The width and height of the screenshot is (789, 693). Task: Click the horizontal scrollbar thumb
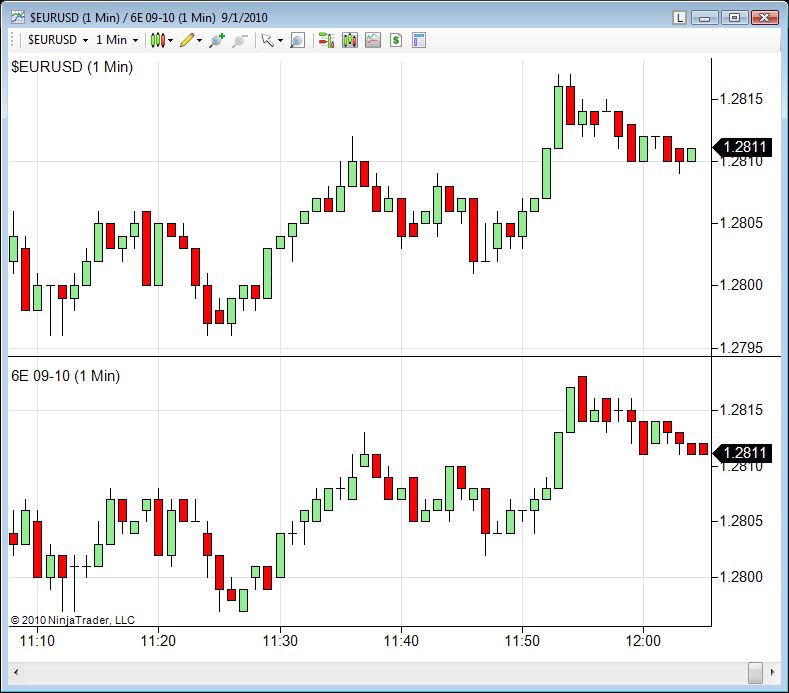tap(755, 672)
